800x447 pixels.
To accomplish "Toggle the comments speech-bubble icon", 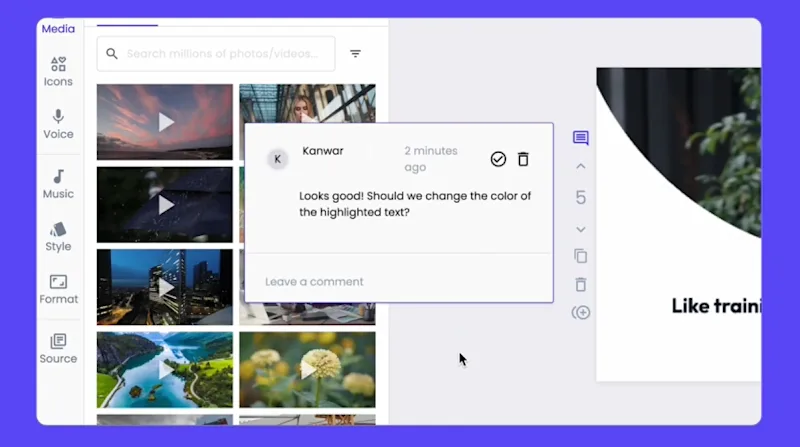I will (581, 138).
